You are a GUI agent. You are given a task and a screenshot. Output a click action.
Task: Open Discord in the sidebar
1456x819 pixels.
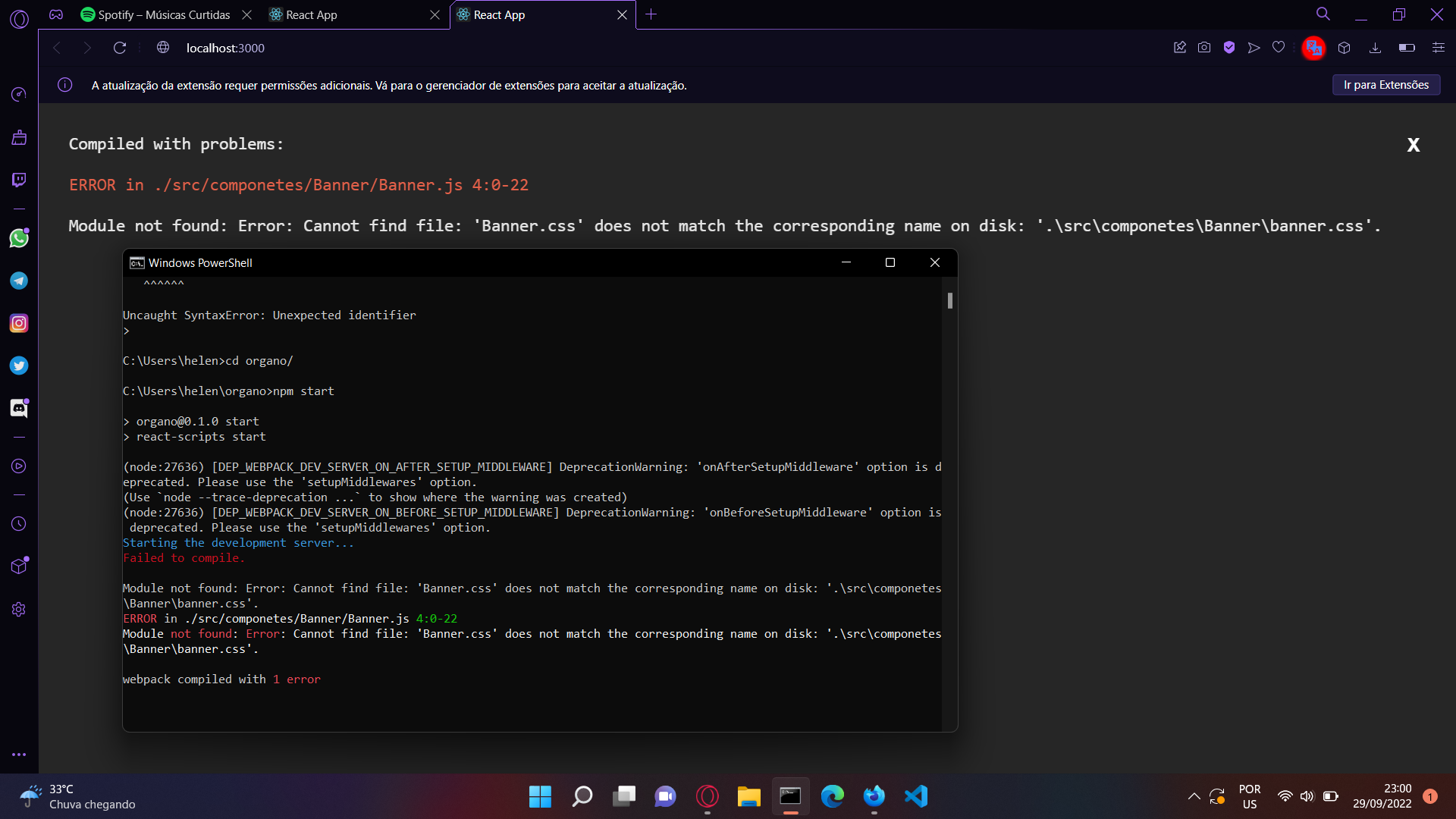tap(19, 408)
